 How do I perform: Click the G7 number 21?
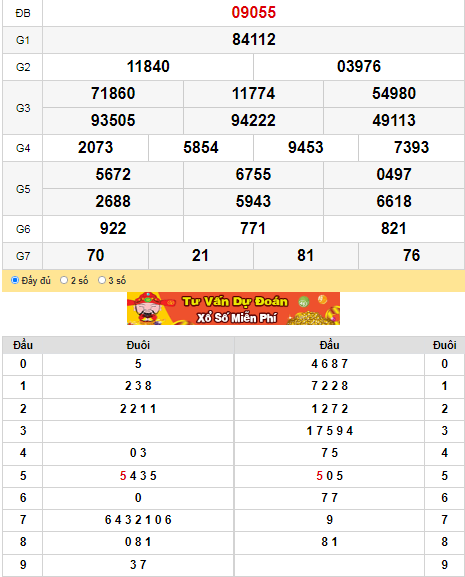coord(201,255)
